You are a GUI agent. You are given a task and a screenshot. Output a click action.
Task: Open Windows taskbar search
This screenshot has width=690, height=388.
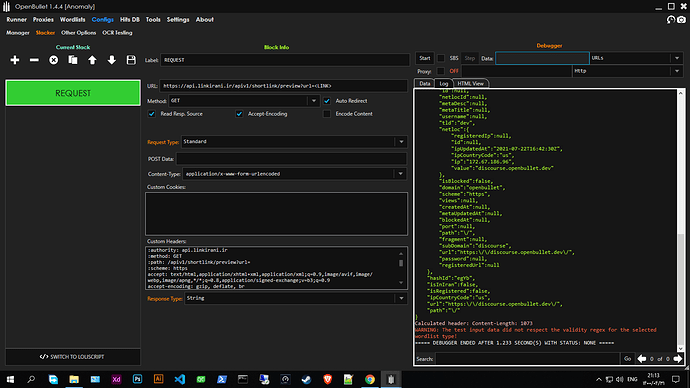[x=31, y=379]
